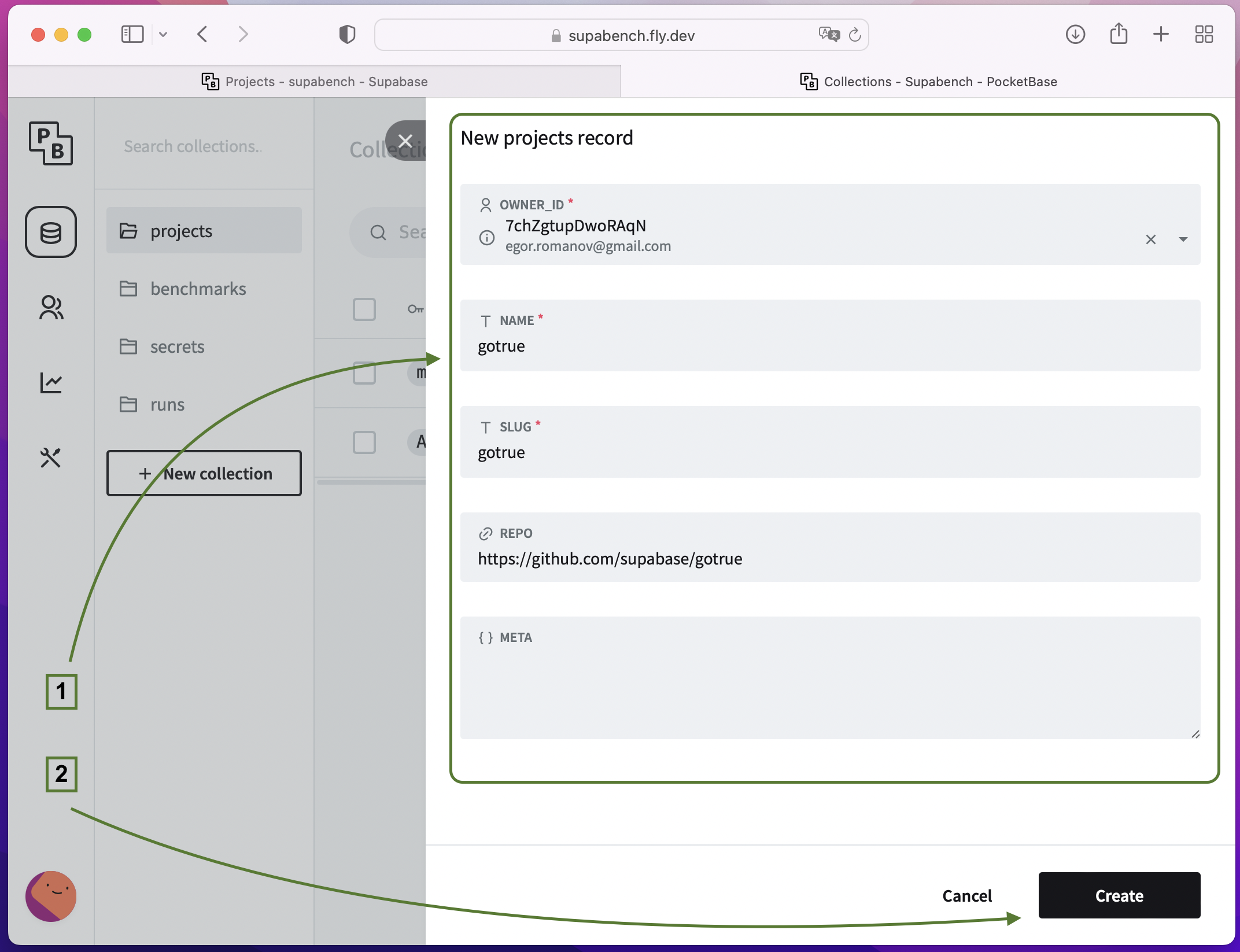Click egor.romanov@gmail.com owner text
Image resolution: width=1240 pixels, height=952 pixels.
click(588, 246)
